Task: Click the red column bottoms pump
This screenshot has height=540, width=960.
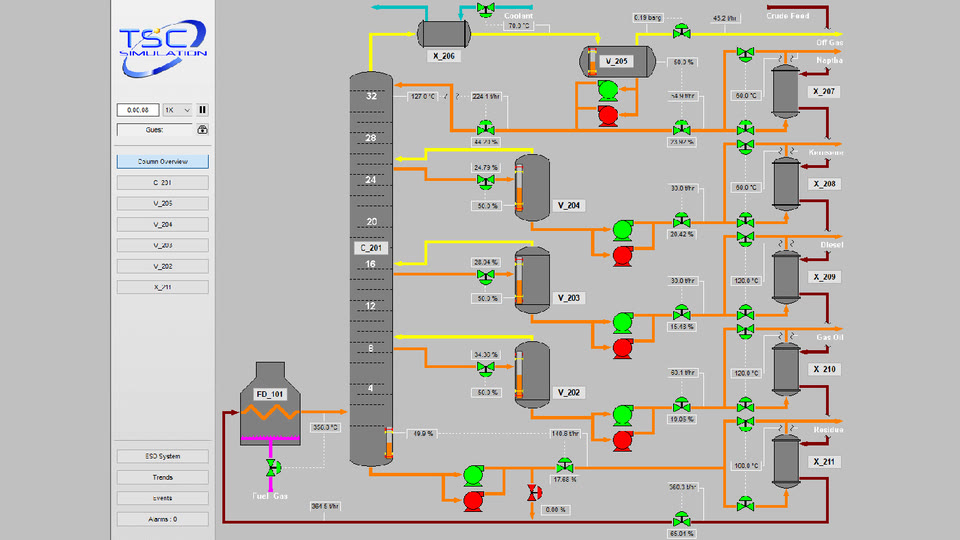Action: pos(473,501)
